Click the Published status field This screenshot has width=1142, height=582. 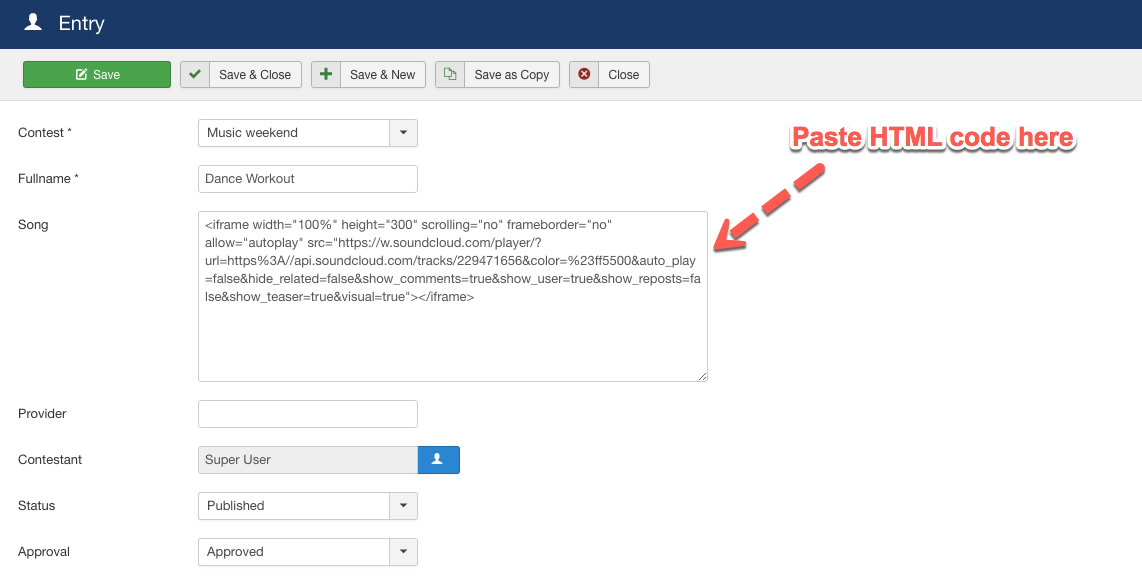coord(290,506)
